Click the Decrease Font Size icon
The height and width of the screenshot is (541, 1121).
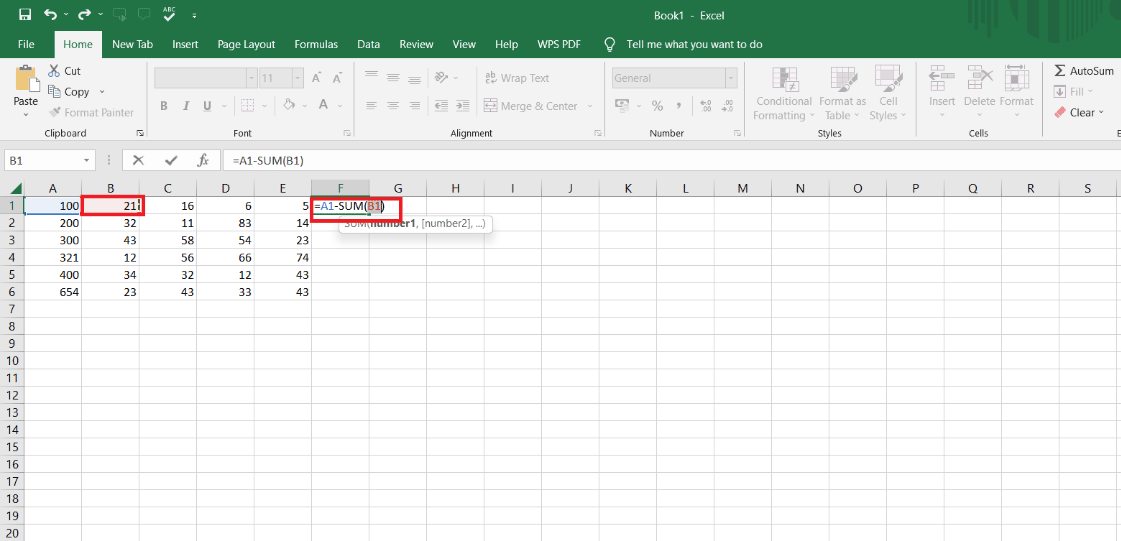tap(336, 78)
